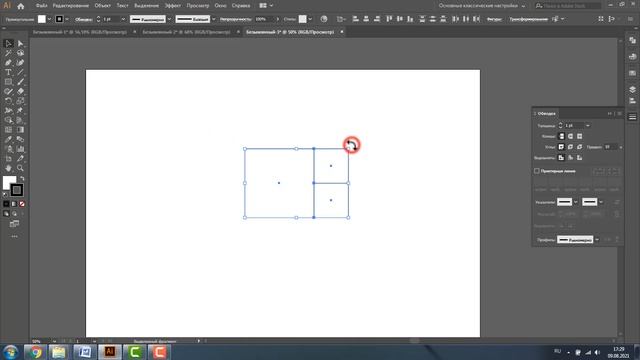Click horizontal align left icon in control bar

(356, 19)
